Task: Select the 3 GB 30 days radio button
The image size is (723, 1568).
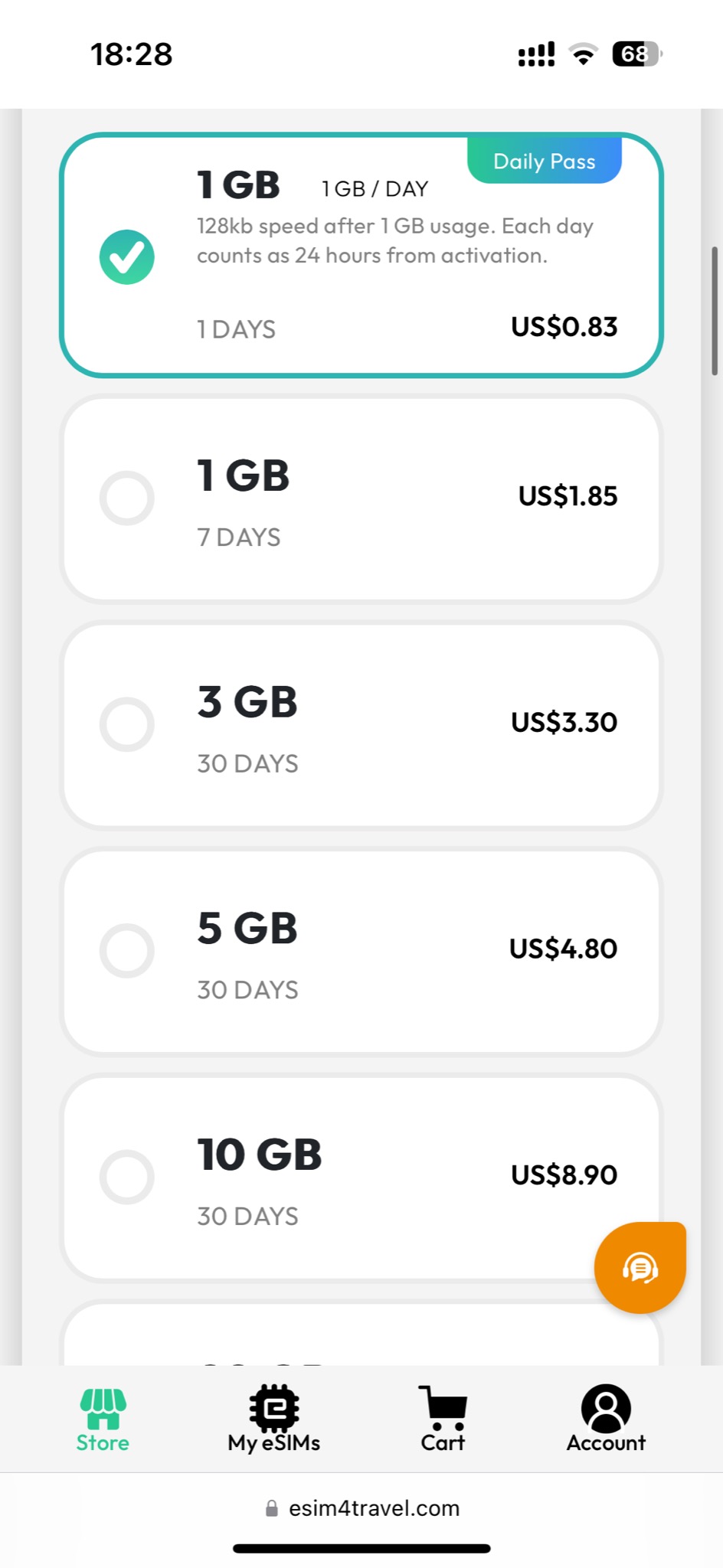Action: (127, 724)
